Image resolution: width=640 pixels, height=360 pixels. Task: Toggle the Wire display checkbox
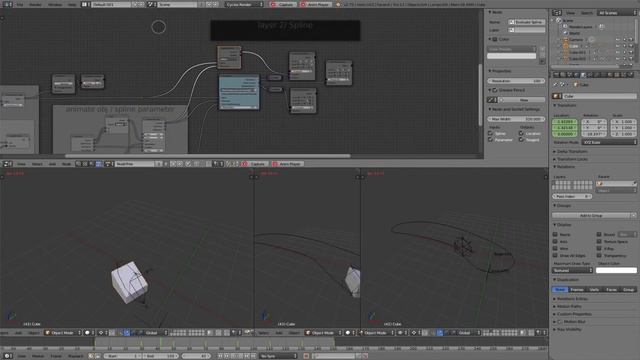click(555, 248)
